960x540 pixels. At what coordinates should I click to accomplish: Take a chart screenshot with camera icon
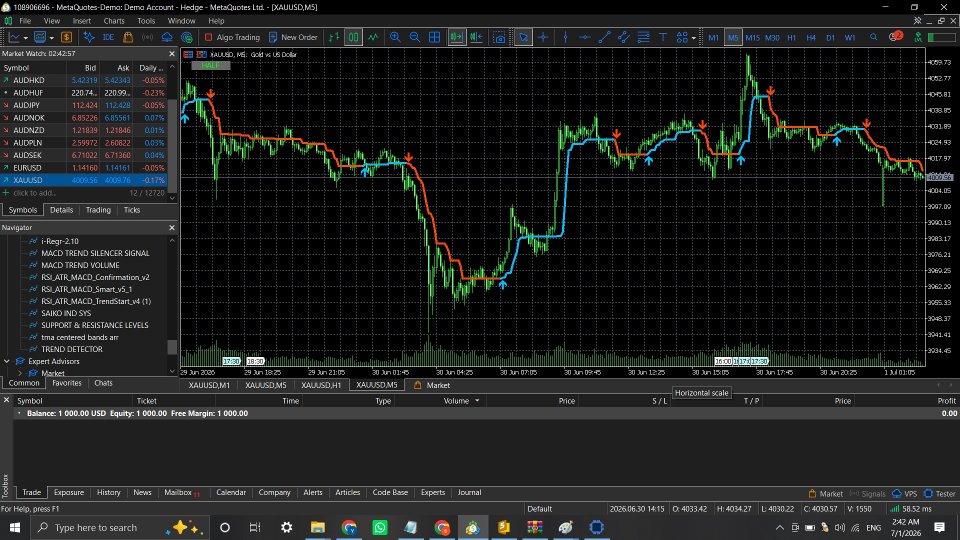pos(500,37)
